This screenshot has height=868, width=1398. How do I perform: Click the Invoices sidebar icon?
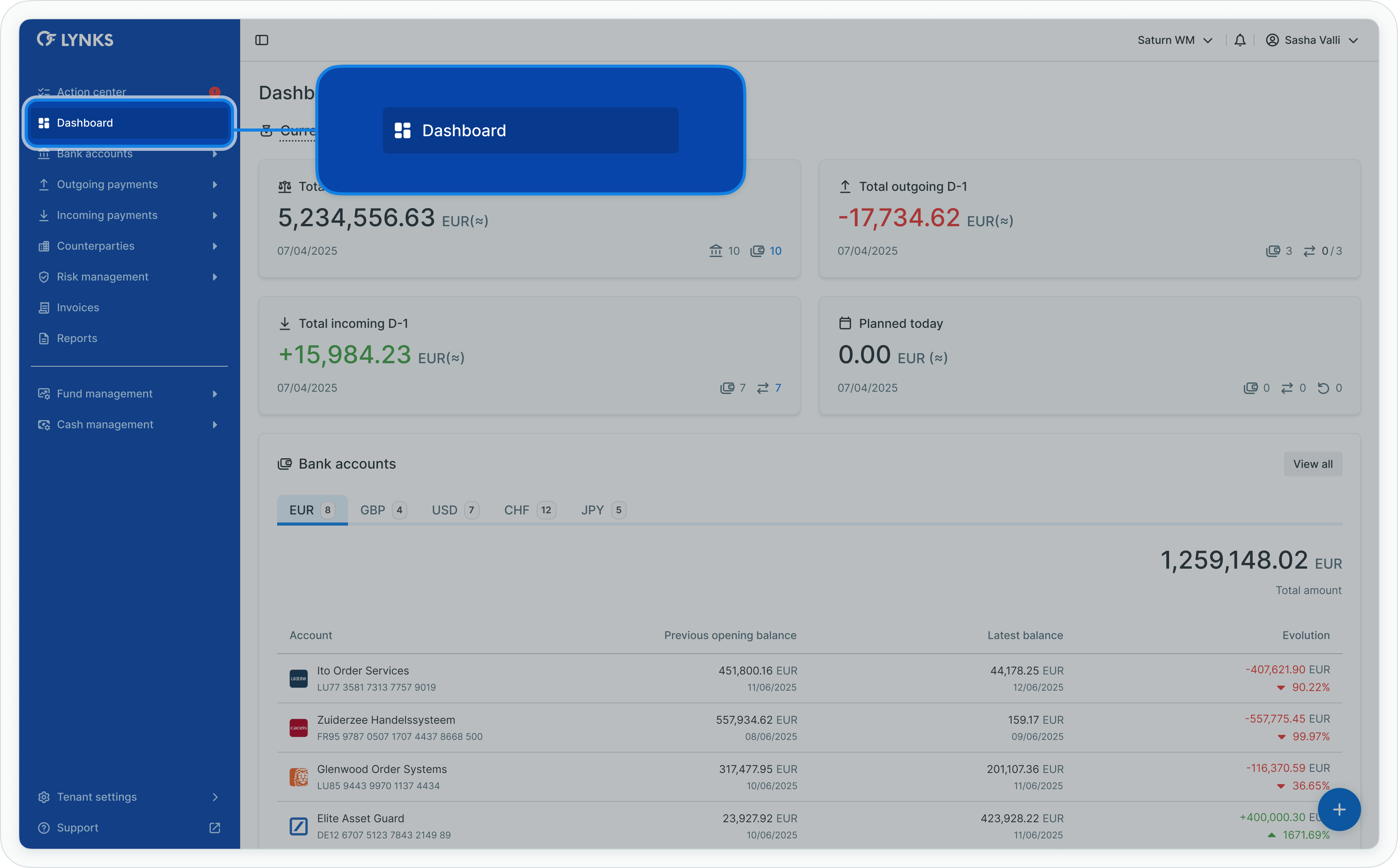point(43,308)
